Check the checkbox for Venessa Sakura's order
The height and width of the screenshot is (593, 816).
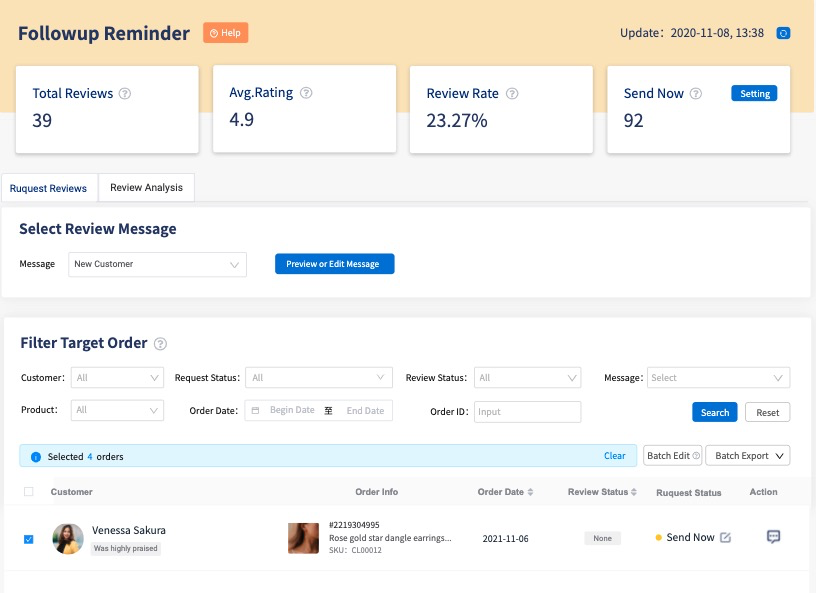(x=28, y=538)
